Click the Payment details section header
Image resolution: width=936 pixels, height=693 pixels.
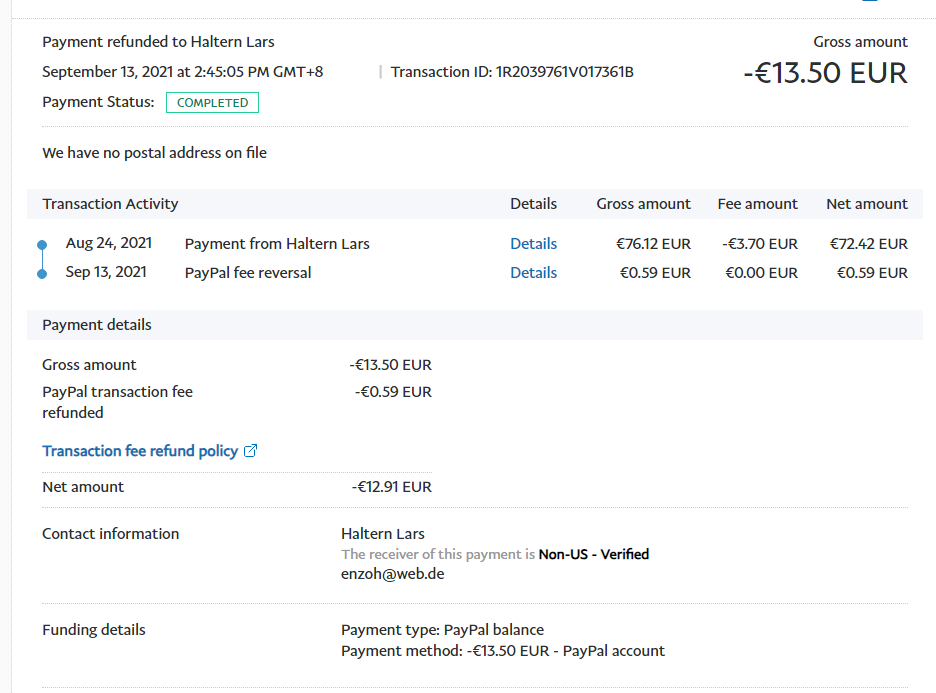[97, 325]
